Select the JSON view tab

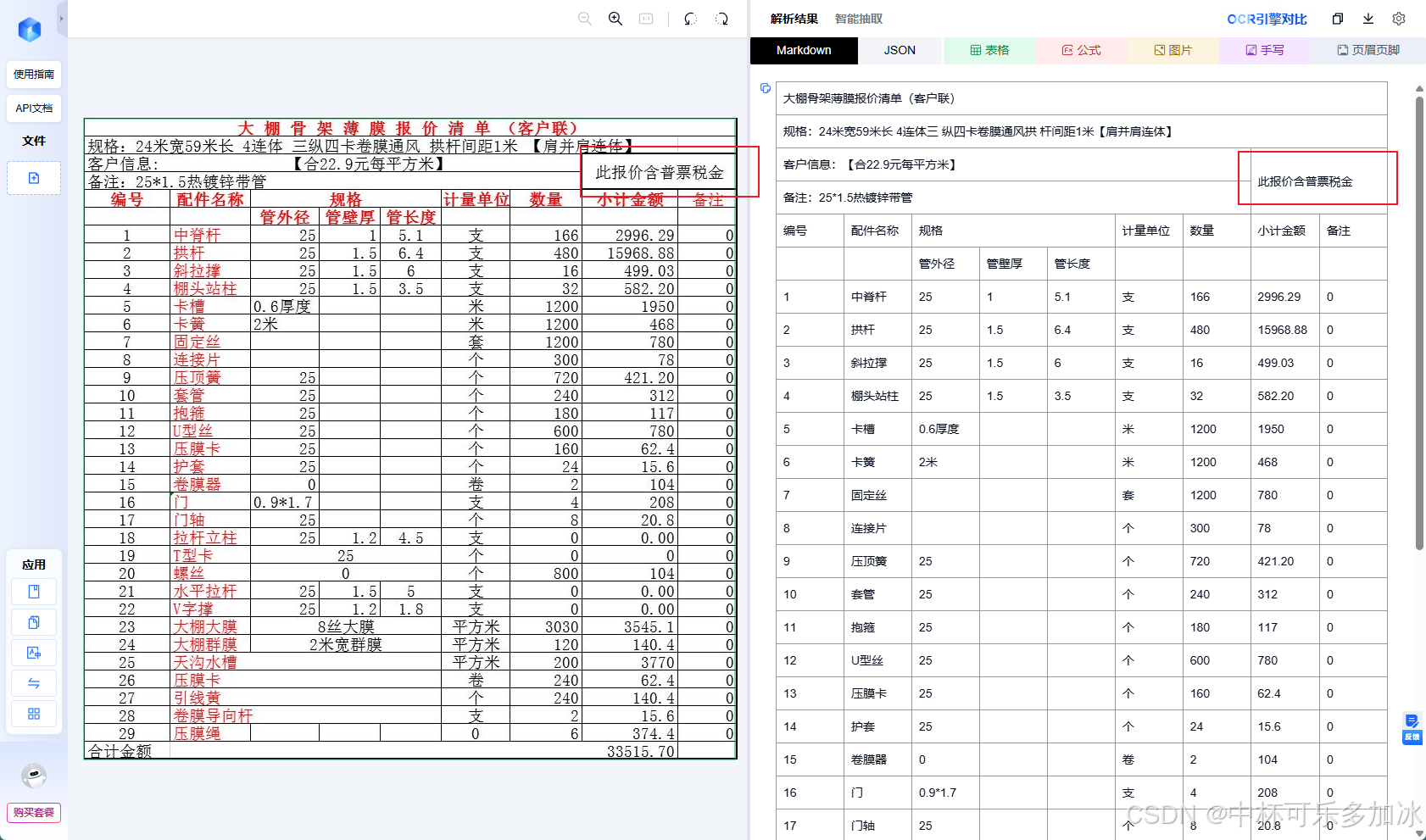900,50
